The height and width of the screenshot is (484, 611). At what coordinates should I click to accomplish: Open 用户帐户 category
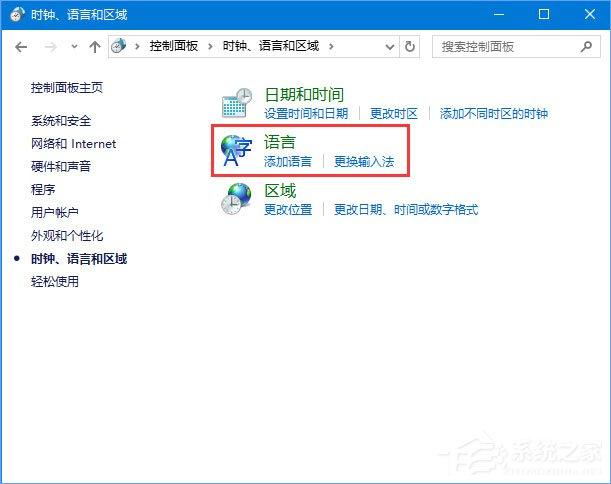click(55, 212)
